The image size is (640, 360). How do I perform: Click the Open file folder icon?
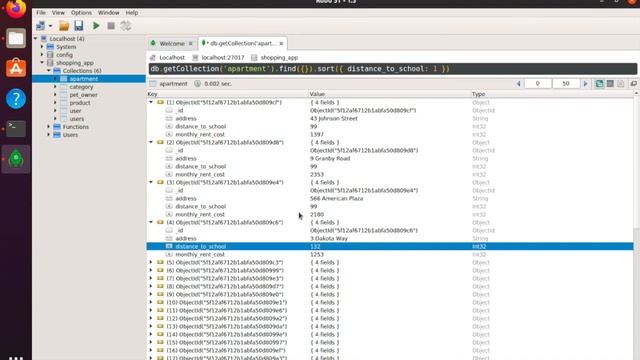64,26
